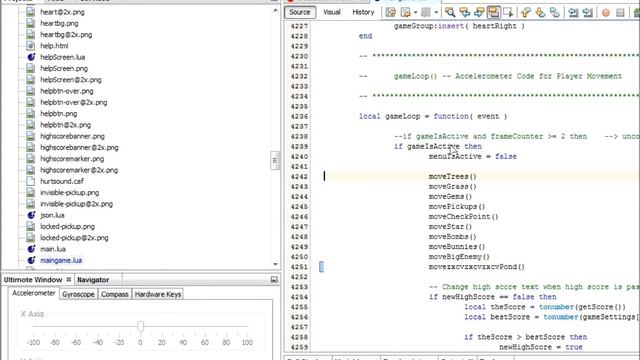This screenshot has width=640, height=360.
Task: Select locked-pickup.png file
Action: pyautogui.click(x=67, y=226)
